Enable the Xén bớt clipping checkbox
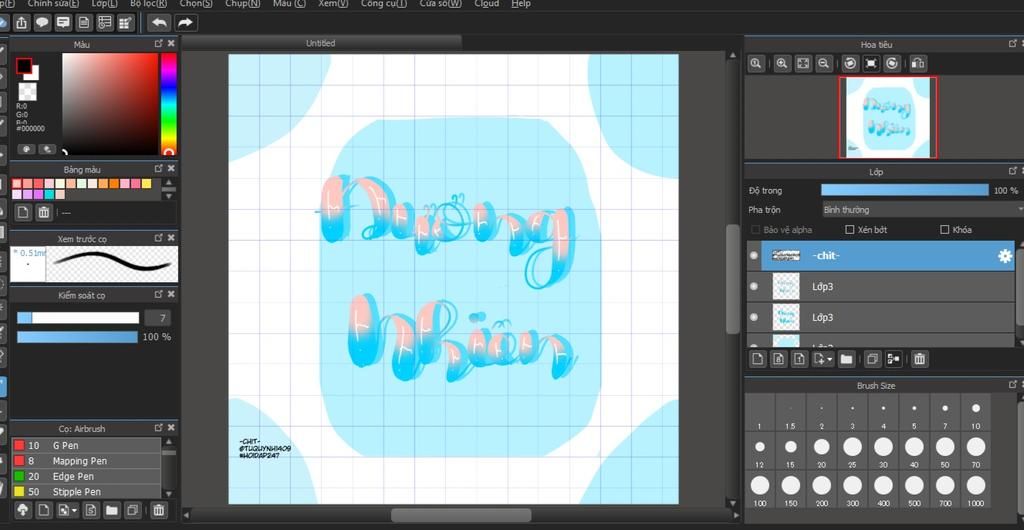The height and width of the screenshot is (530, 1024). [850, 230]
